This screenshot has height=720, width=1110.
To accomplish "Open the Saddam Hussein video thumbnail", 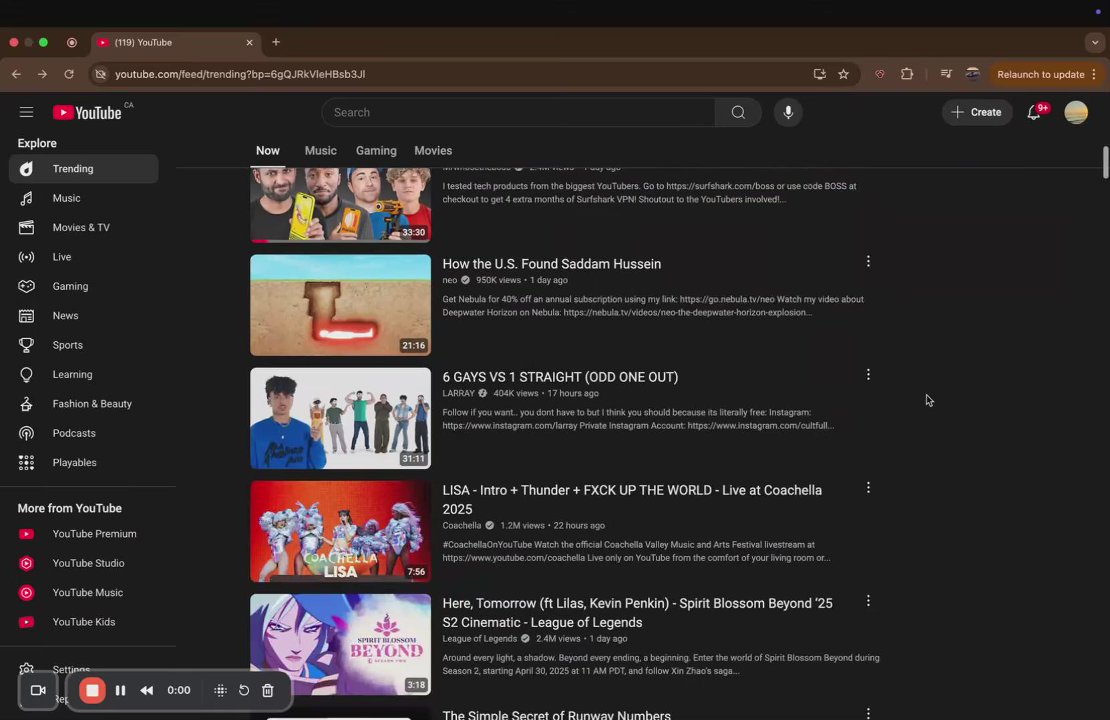I will pyautogui.click(x=341, y=305).
